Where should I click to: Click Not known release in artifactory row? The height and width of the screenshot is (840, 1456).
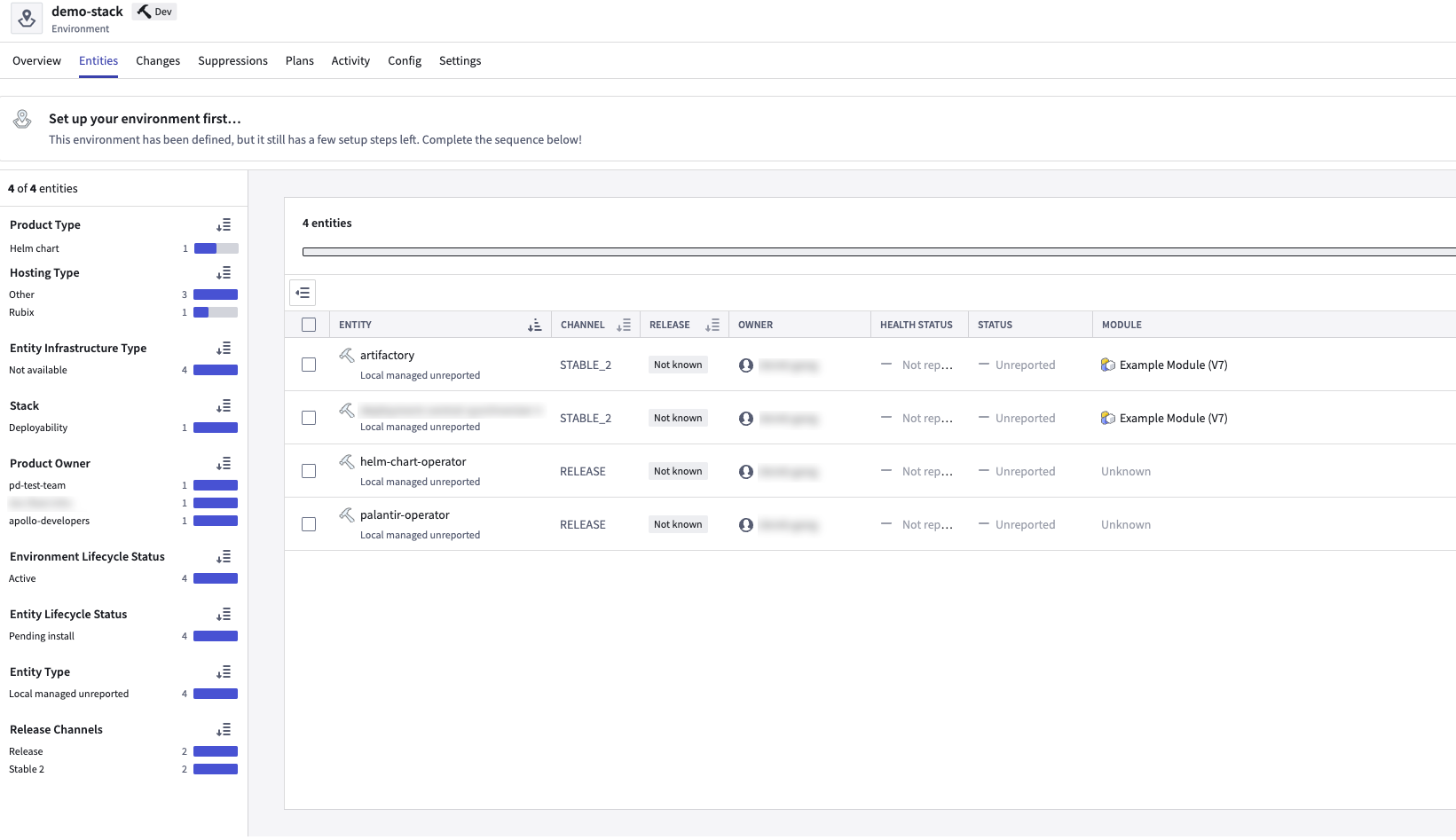pyautogui.click(x=678, y=365)
